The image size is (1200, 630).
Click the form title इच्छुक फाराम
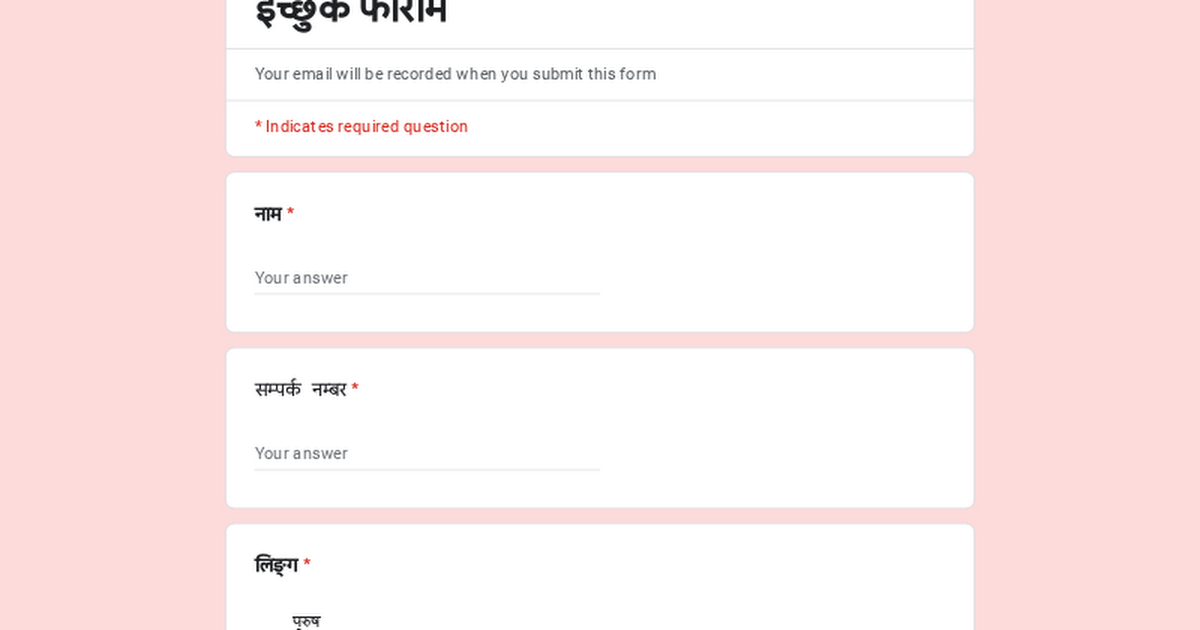tap(351, 12)
